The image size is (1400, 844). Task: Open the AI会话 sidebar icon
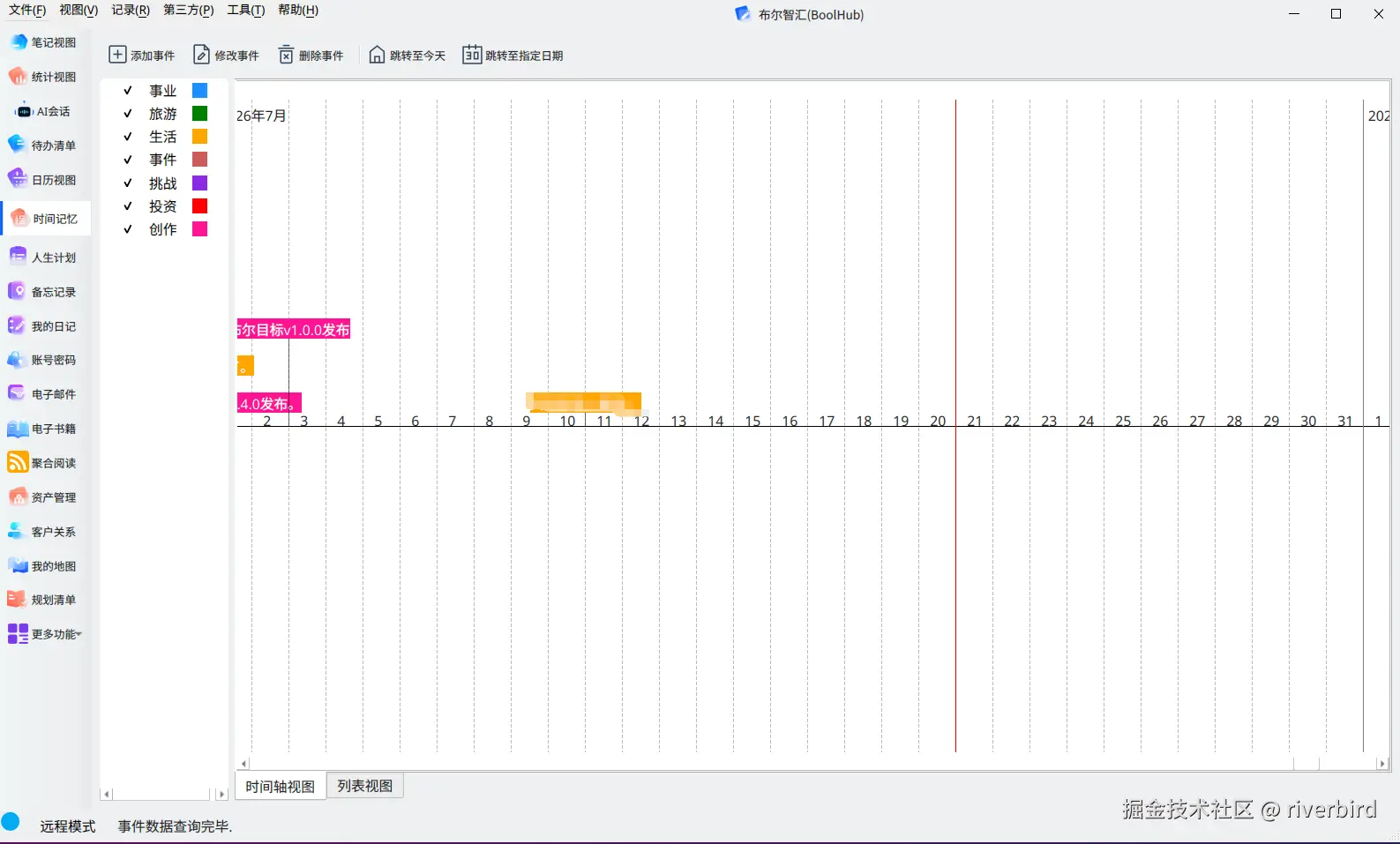click(24, 111)
